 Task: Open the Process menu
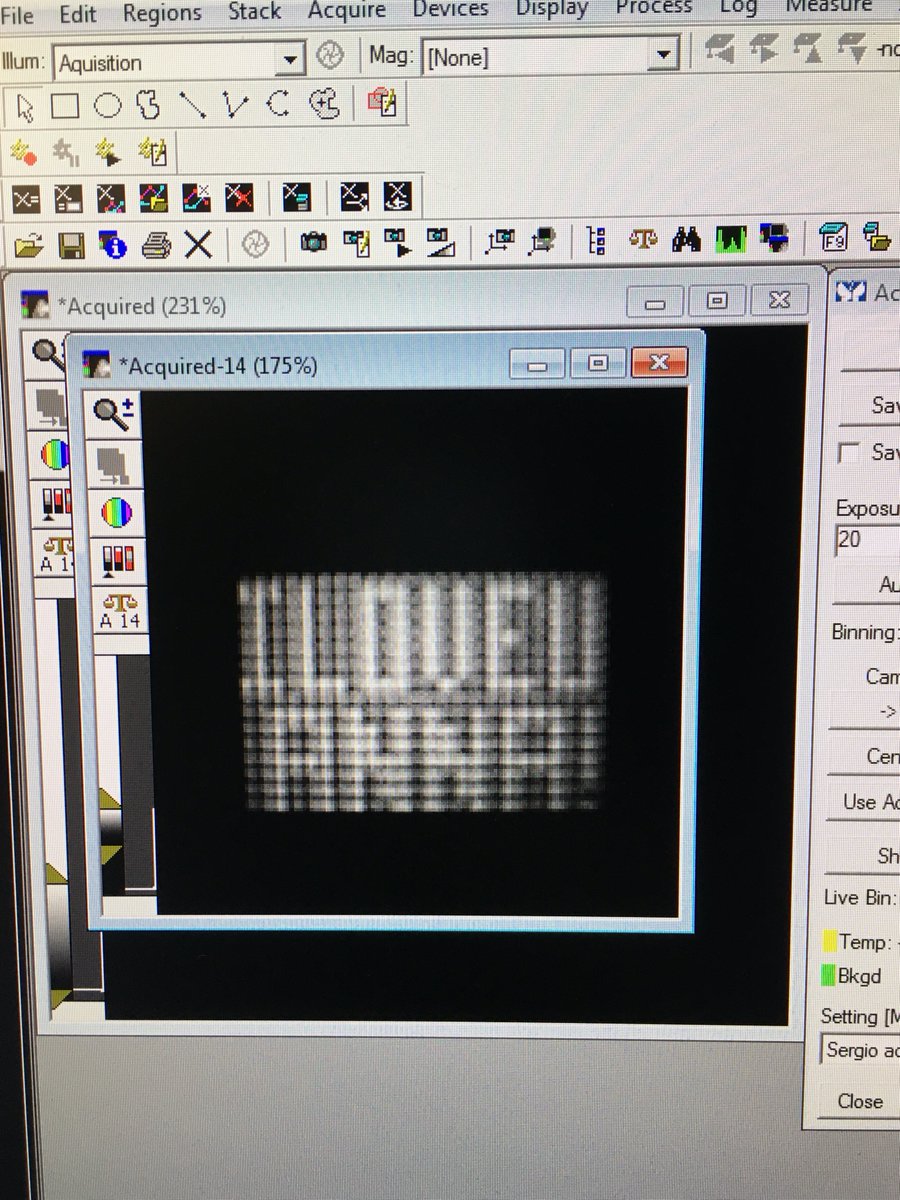654,8
